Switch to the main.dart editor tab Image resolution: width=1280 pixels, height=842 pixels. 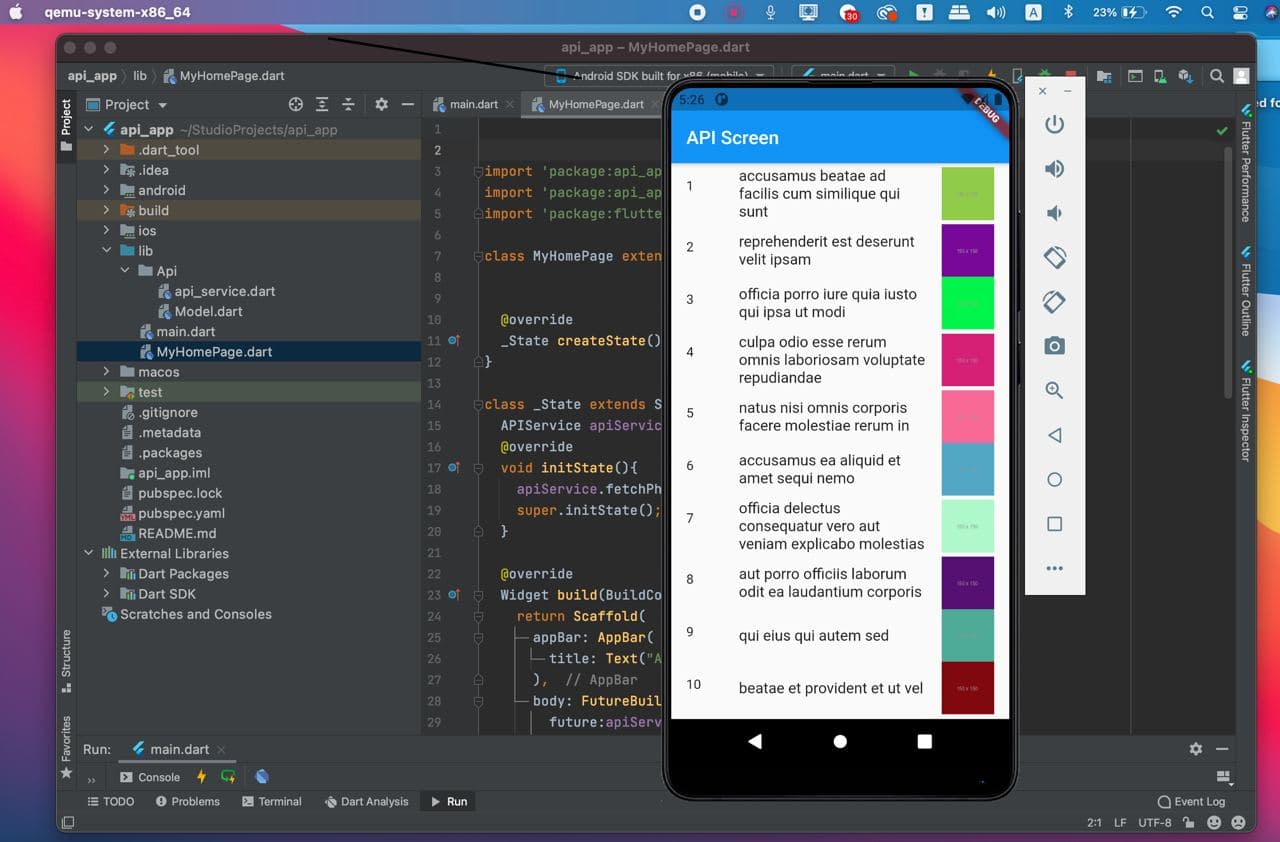point(470,103)
